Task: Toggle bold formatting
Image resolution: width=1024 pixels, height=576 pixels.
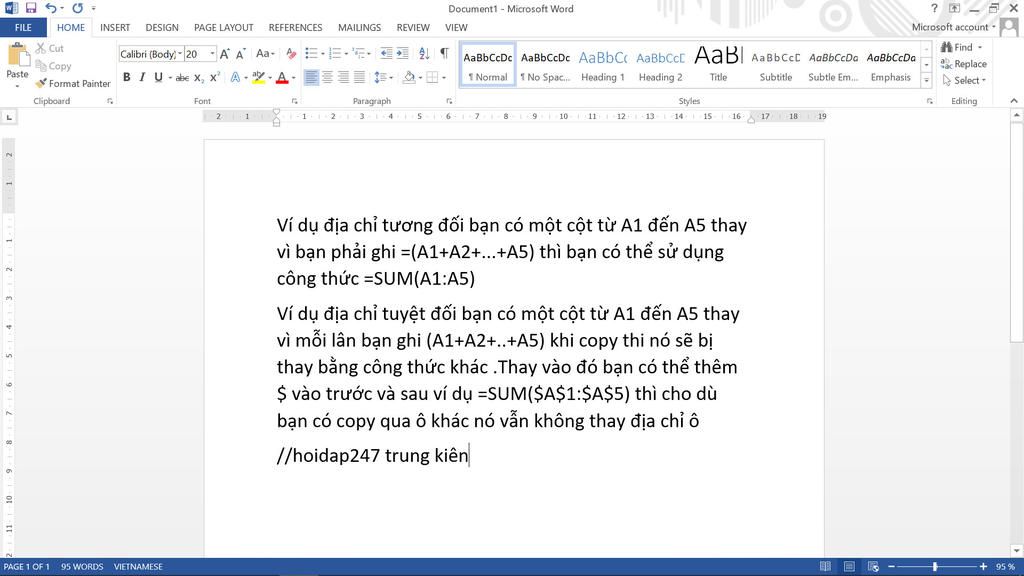Action: pyautogui.click(x=127, y=77)
